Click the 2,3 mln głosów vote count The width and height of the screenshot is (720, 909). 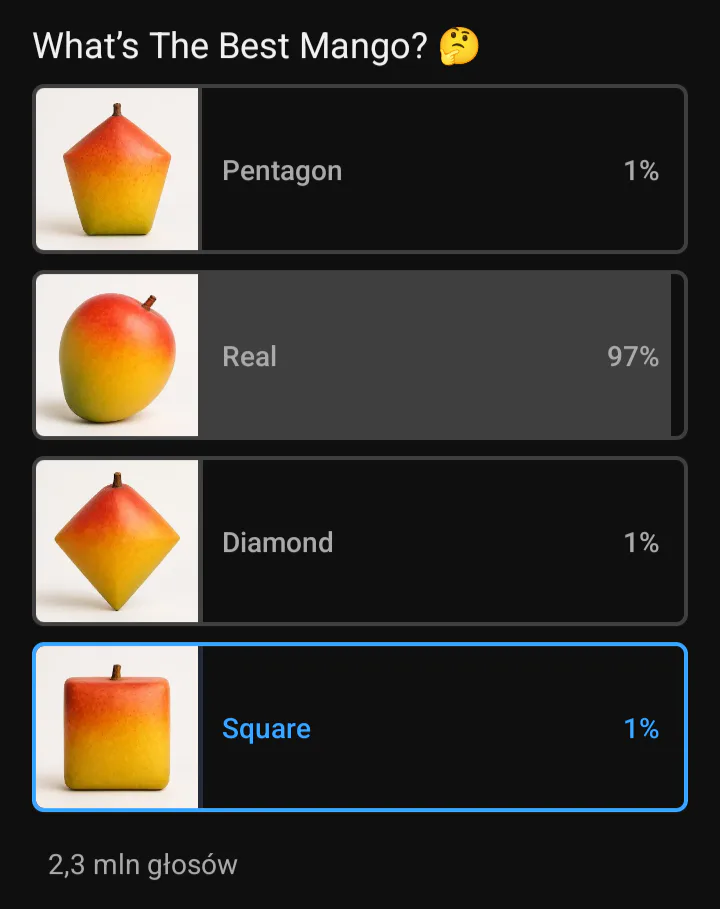(x=143, y=865)
